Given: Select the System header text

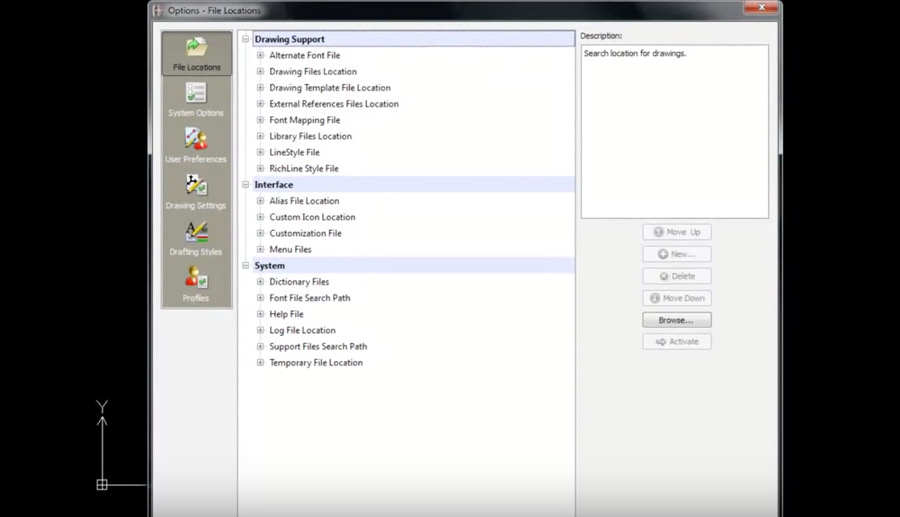Looking at the screenshot, I should tap(270, 266).
